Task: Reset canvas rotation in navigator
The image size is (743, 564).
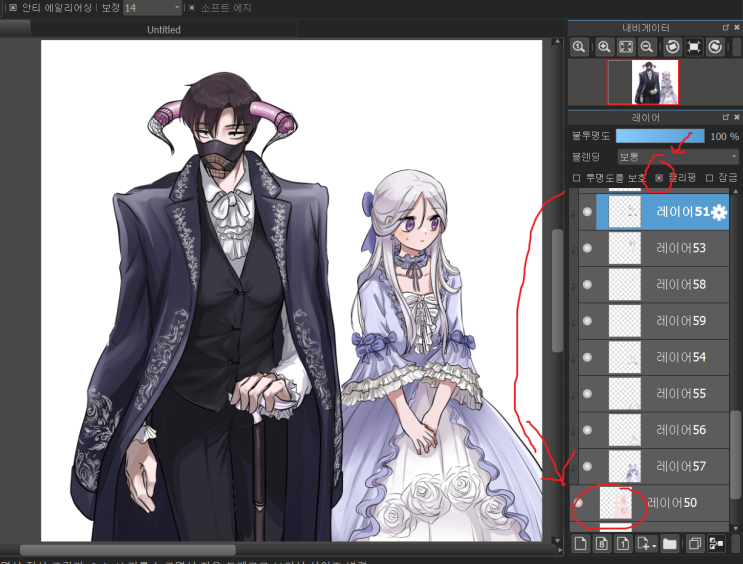Action: (x=694, y=47)
